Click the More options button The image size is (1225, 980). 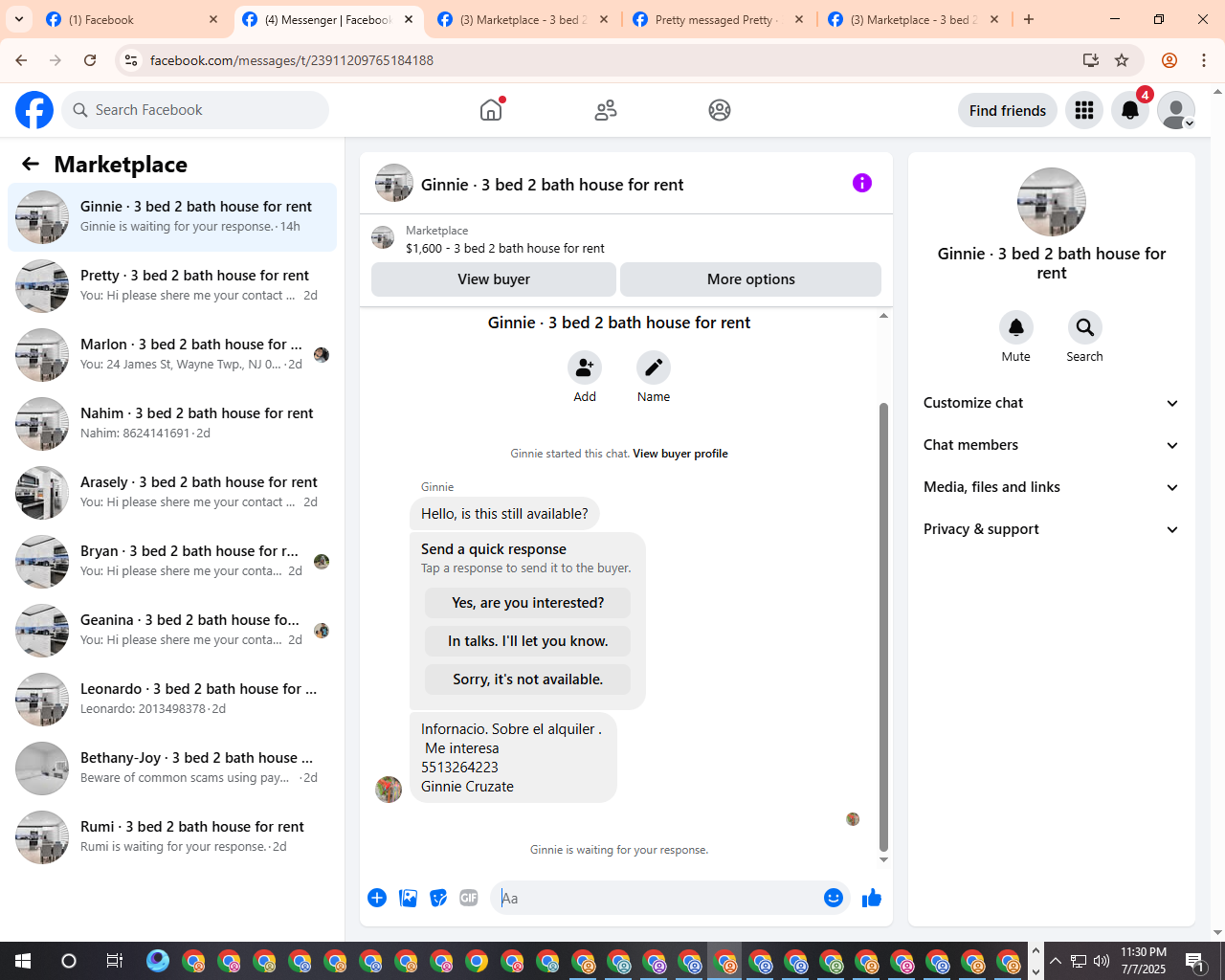coord(751,279)
